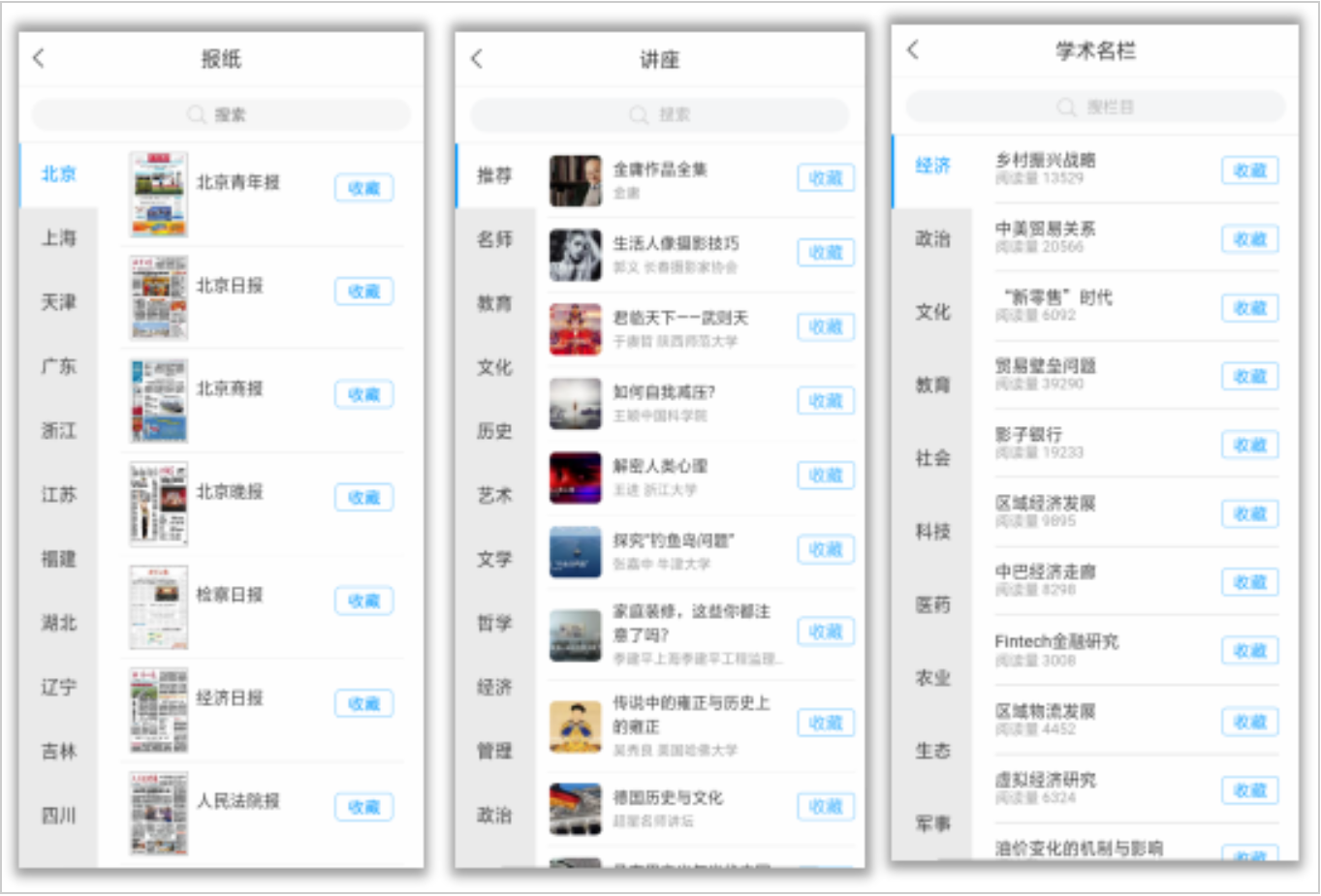Open the 经济日报 newspaper thumbnail
The width and height of the screenshot is (1321, 896).
coord(159,710)
